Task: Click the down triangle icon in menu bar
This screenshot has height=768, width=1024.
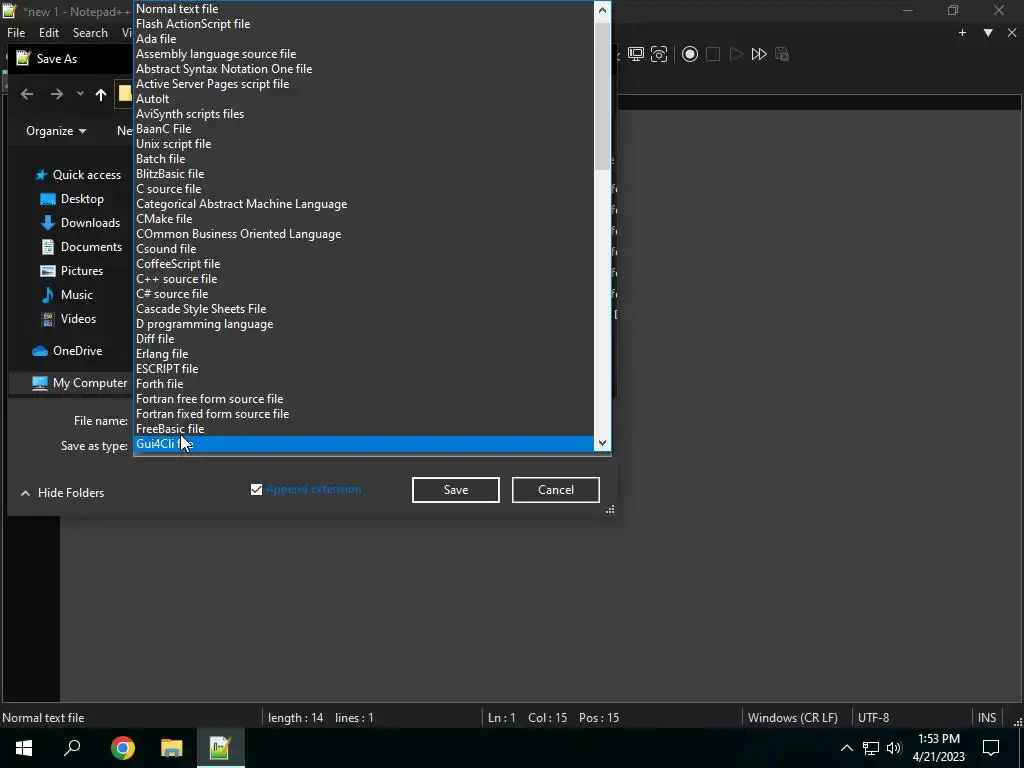Action: tap(988, 33)
